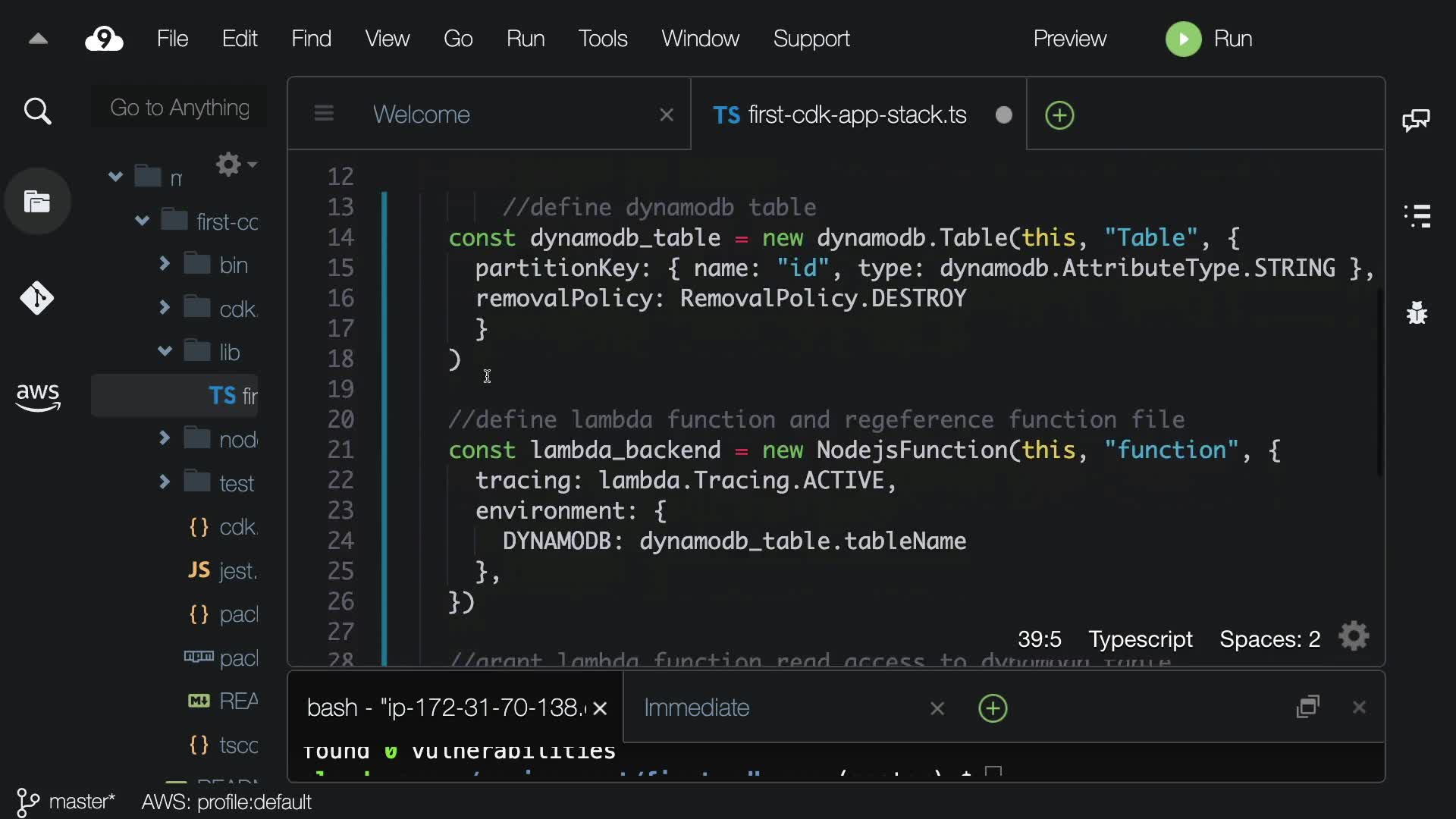Open the search magnifier icon in sidebar
Screen dimensions: 1456x819
[x=37, y=112]
